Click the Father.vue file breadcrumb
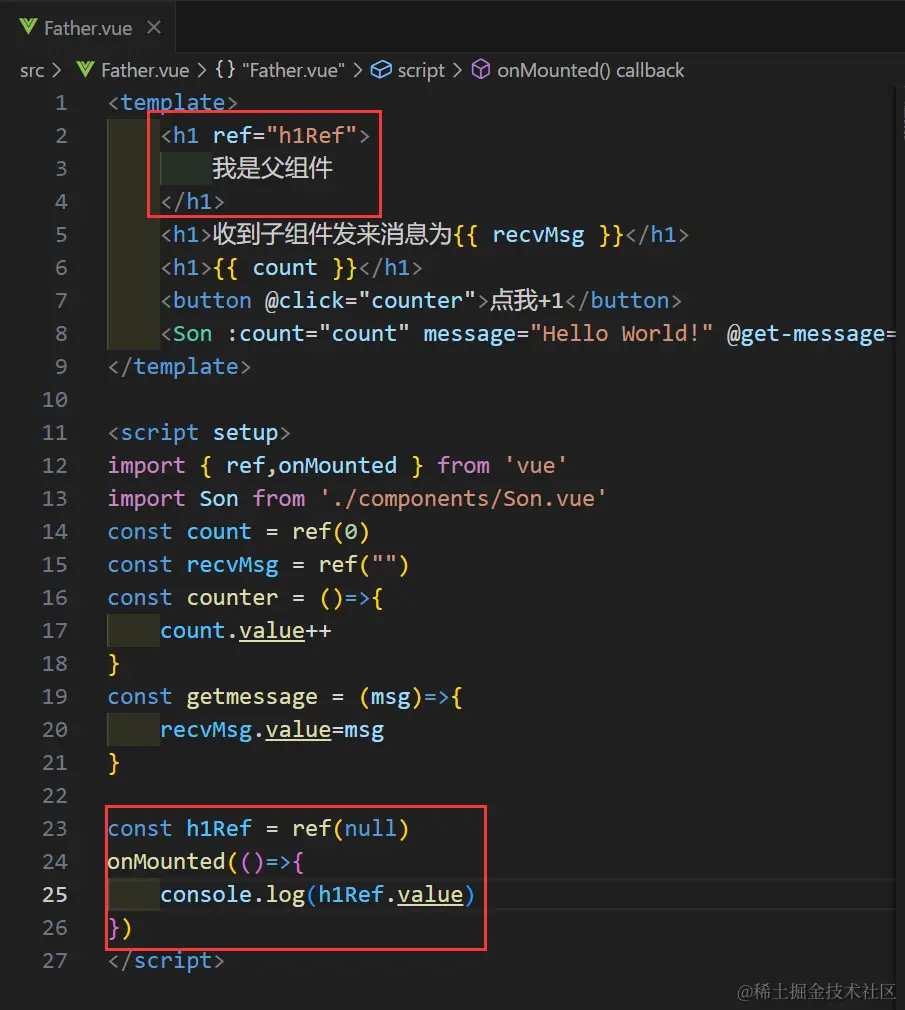This screenshot has width=905, height=1010. [145, 70]
